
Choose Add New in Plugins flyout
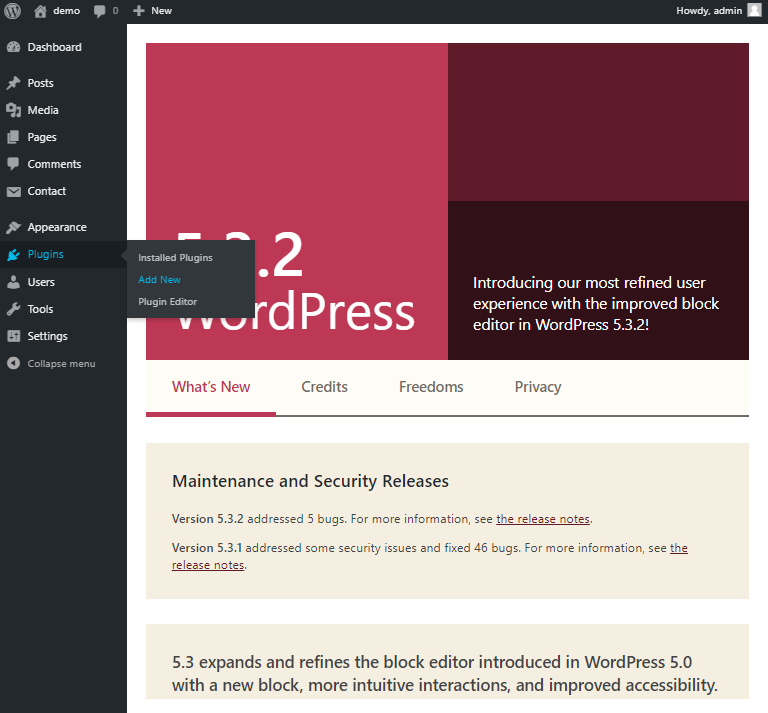[x=159, y=280]
